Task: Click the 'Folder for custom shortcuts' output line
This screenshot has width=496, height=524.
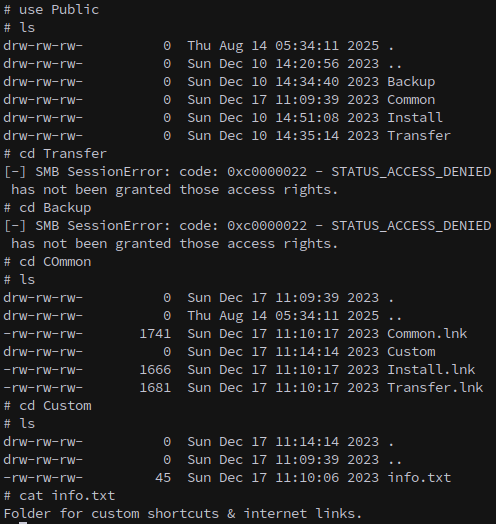Action: (x=182, y=514)
